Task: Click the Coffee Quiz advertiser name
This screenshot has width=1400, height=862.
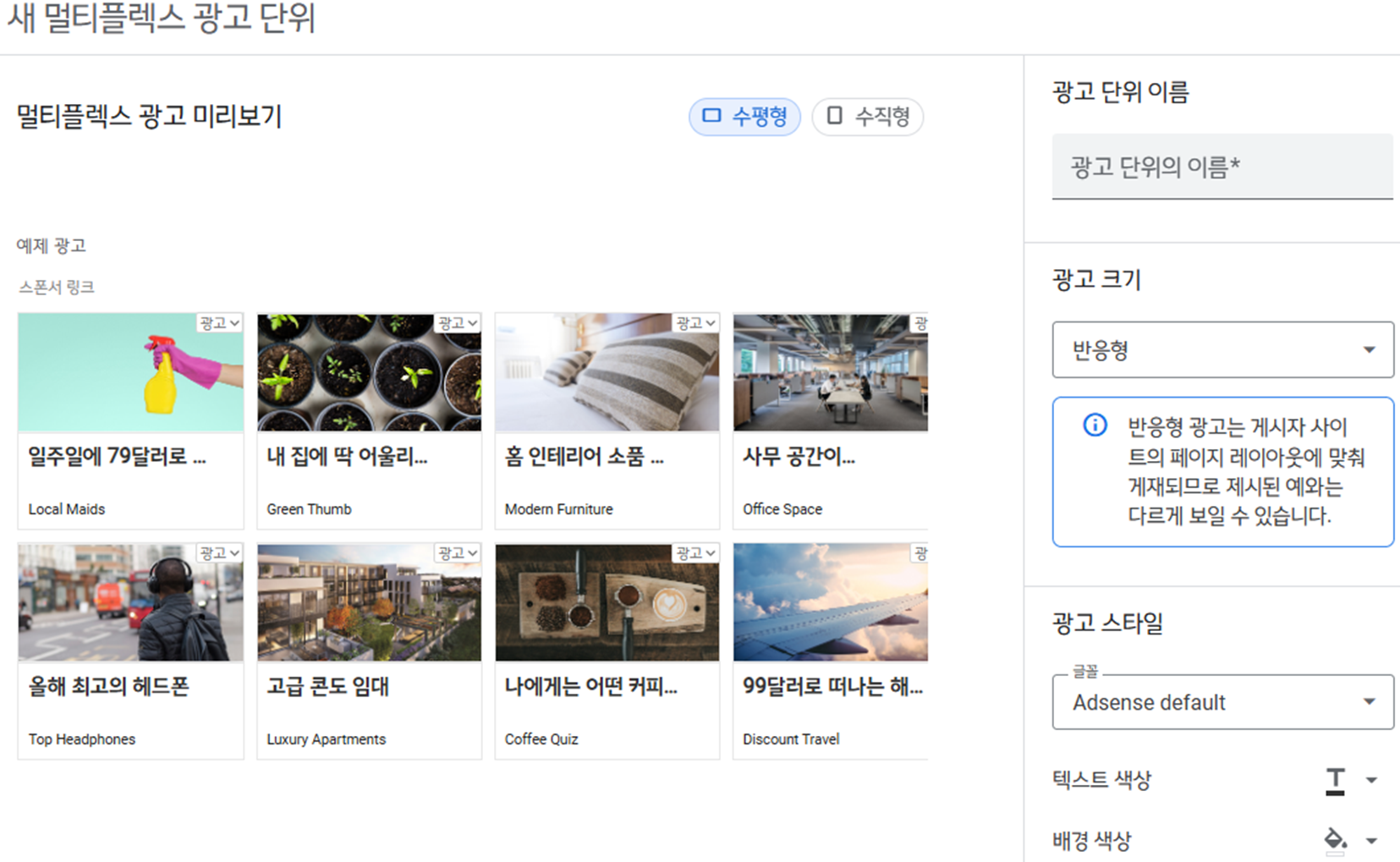Action: 541,739
